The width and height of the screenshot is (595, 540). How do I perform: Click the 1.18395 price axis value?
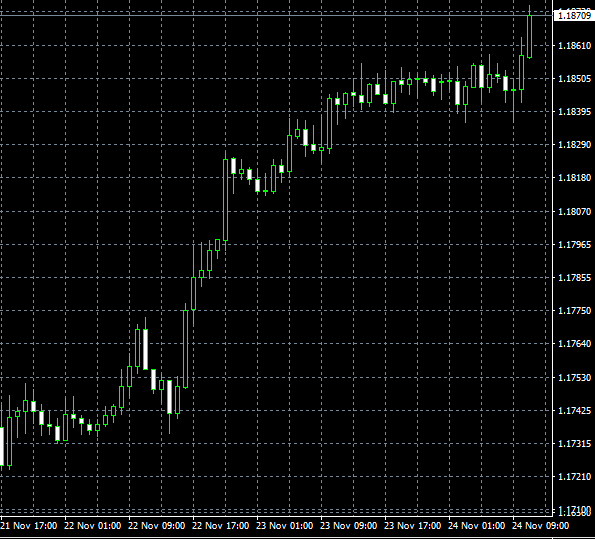click(x=575, y=112)
